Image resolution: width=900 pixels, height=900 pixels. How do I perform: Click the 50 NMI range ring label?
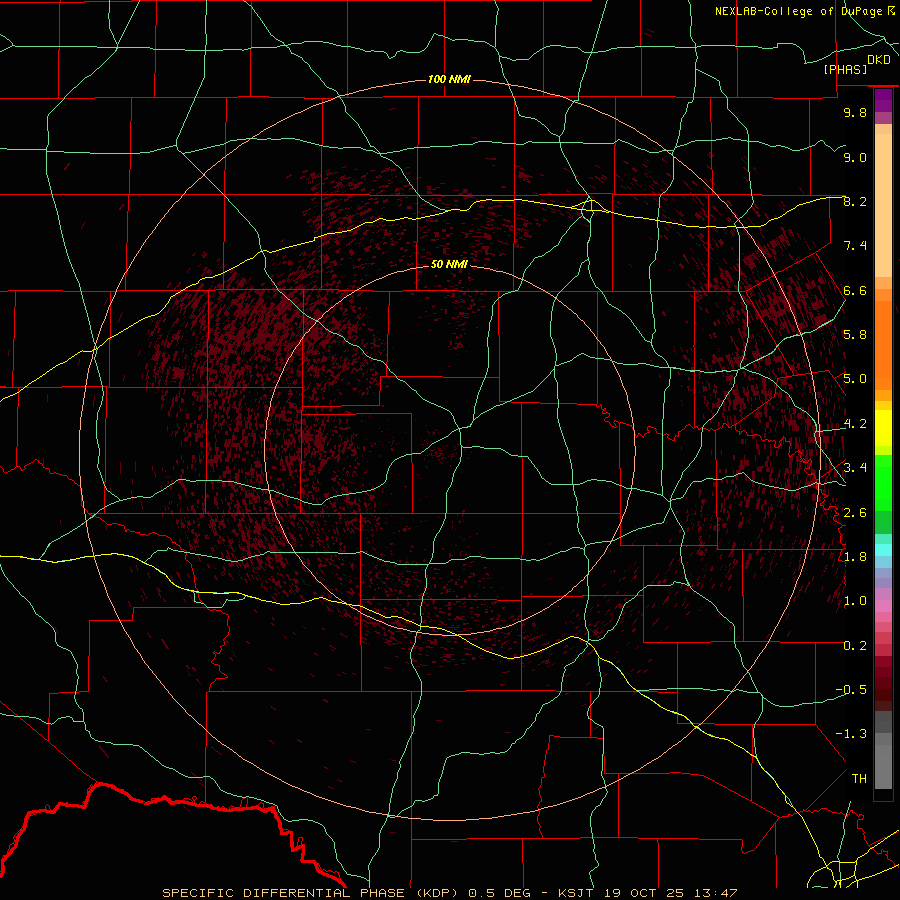pyautogui.click(x=449, y=264)
